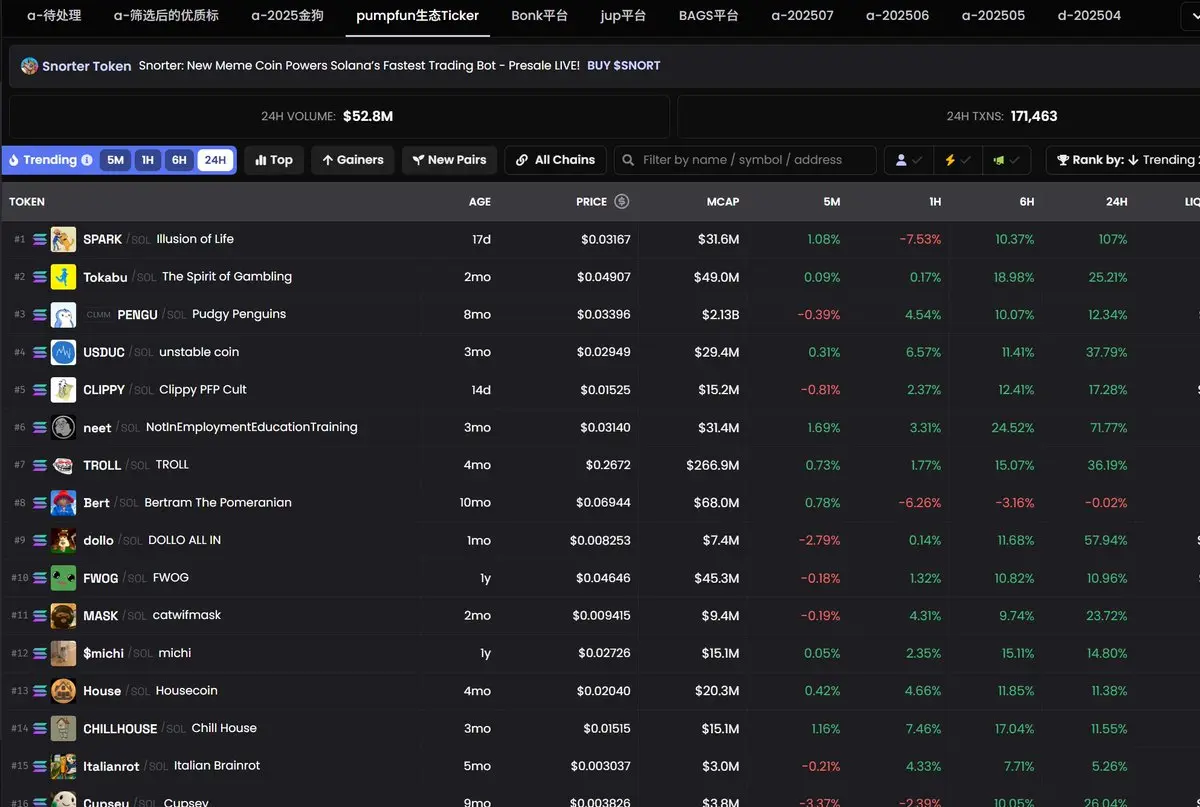
Task: Open the Rank by Trending dropdown
Action: click(x=1124, y=160)
